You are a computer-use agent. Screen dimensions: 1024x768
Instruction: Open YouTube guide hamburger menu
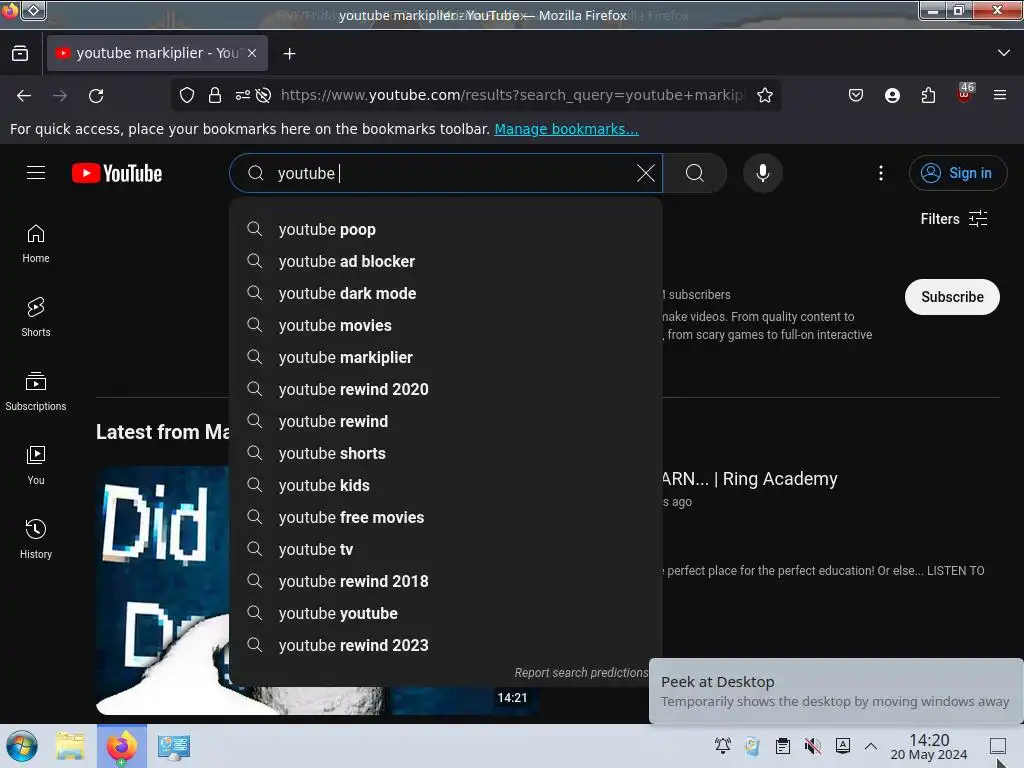(x=36, y=172)
